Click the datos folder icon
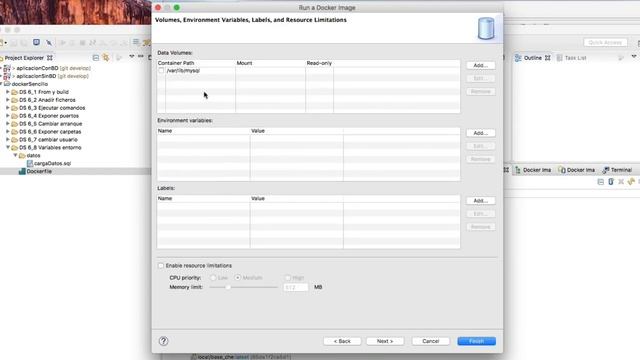 point(22,156)
